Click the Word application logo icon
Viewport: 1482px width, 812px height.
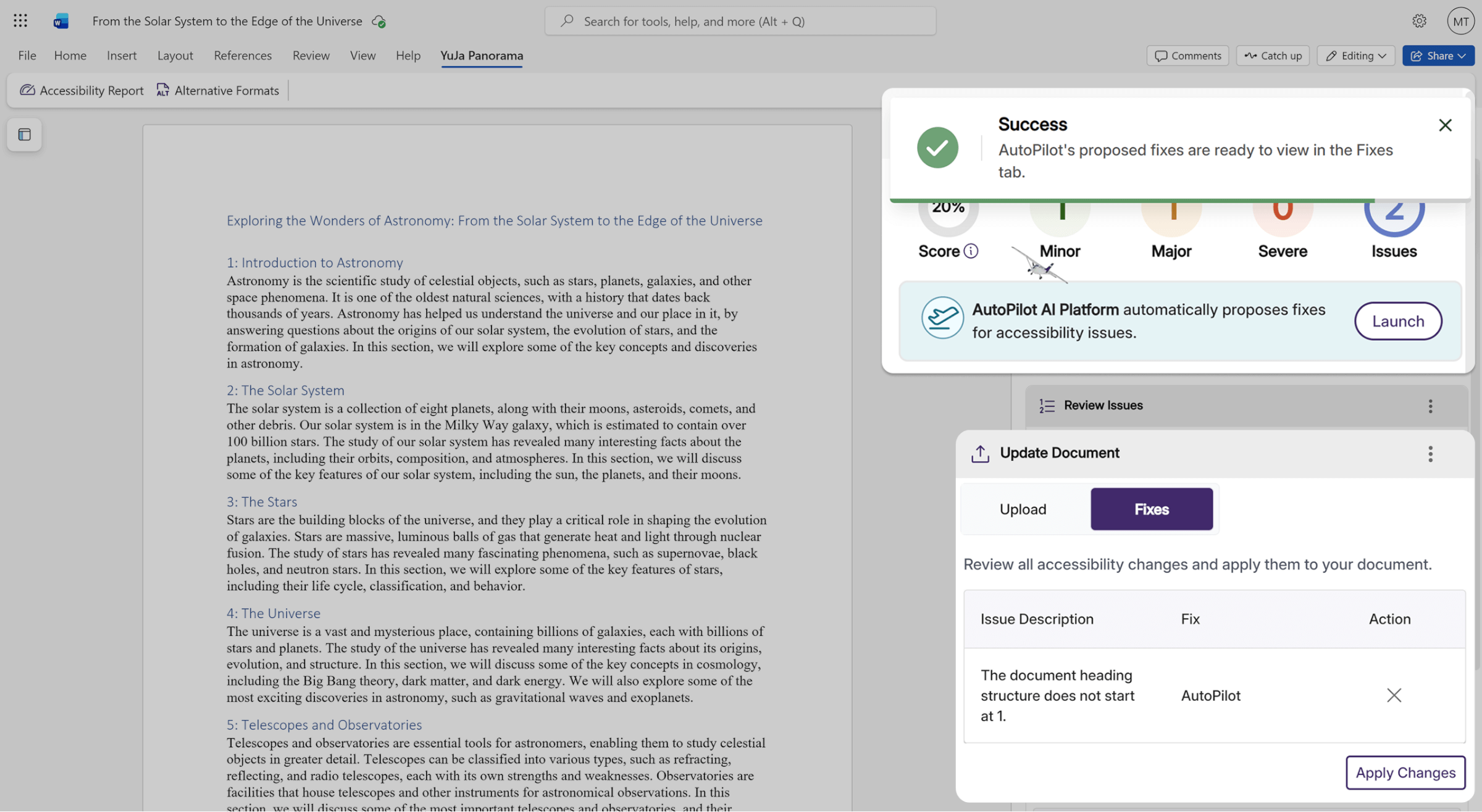(61, 21)
